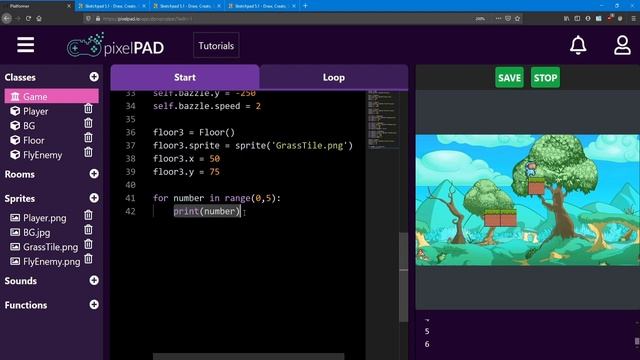This screenshot has width=640, height=360.
Task: Delete the BG class
Action: click(x=88, y=123)
